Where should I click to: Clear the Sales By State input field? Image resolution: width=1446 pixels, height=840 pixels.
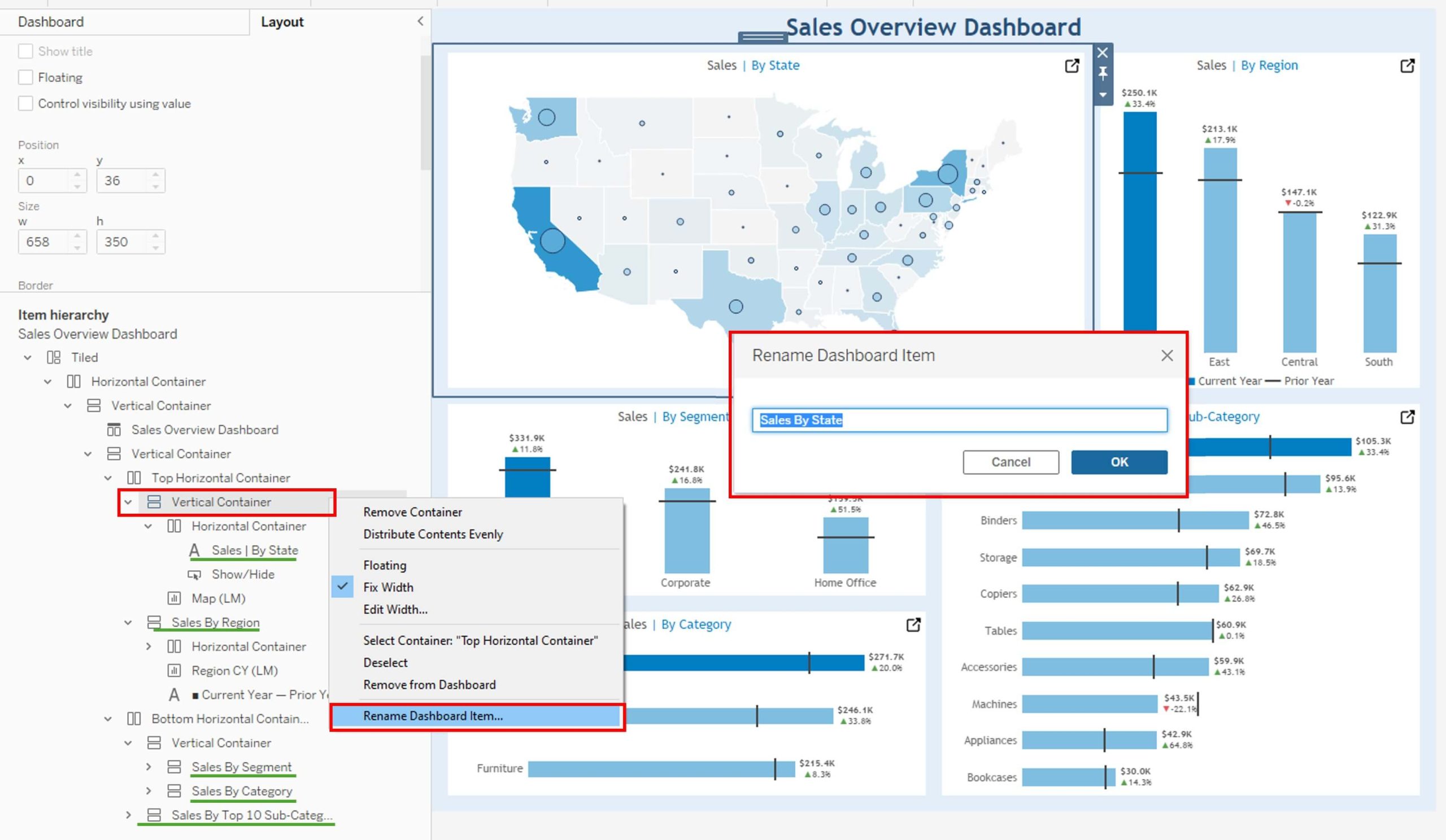click(x=960, y=419)
